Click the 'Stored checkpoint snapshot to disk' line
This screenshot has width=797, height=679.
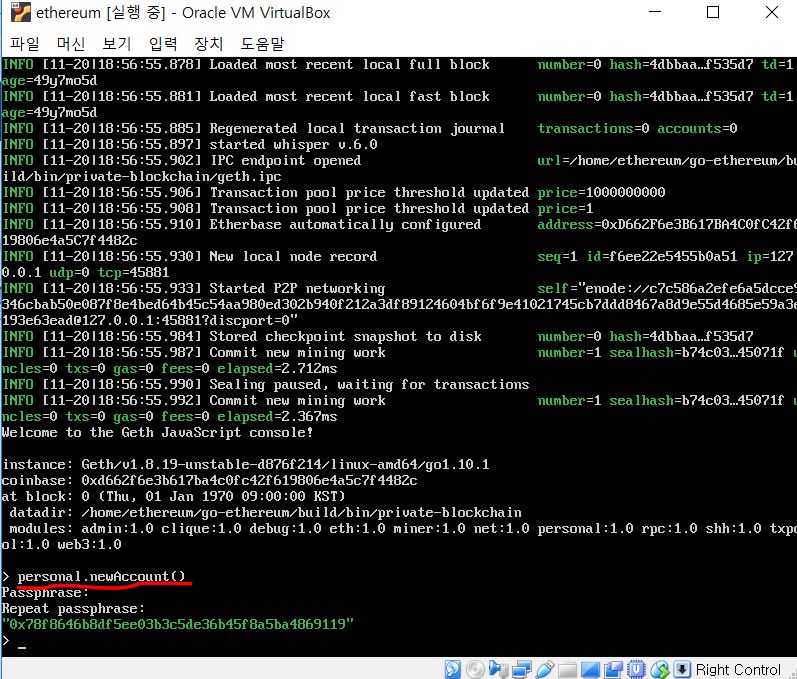click(x=378, y=336)
